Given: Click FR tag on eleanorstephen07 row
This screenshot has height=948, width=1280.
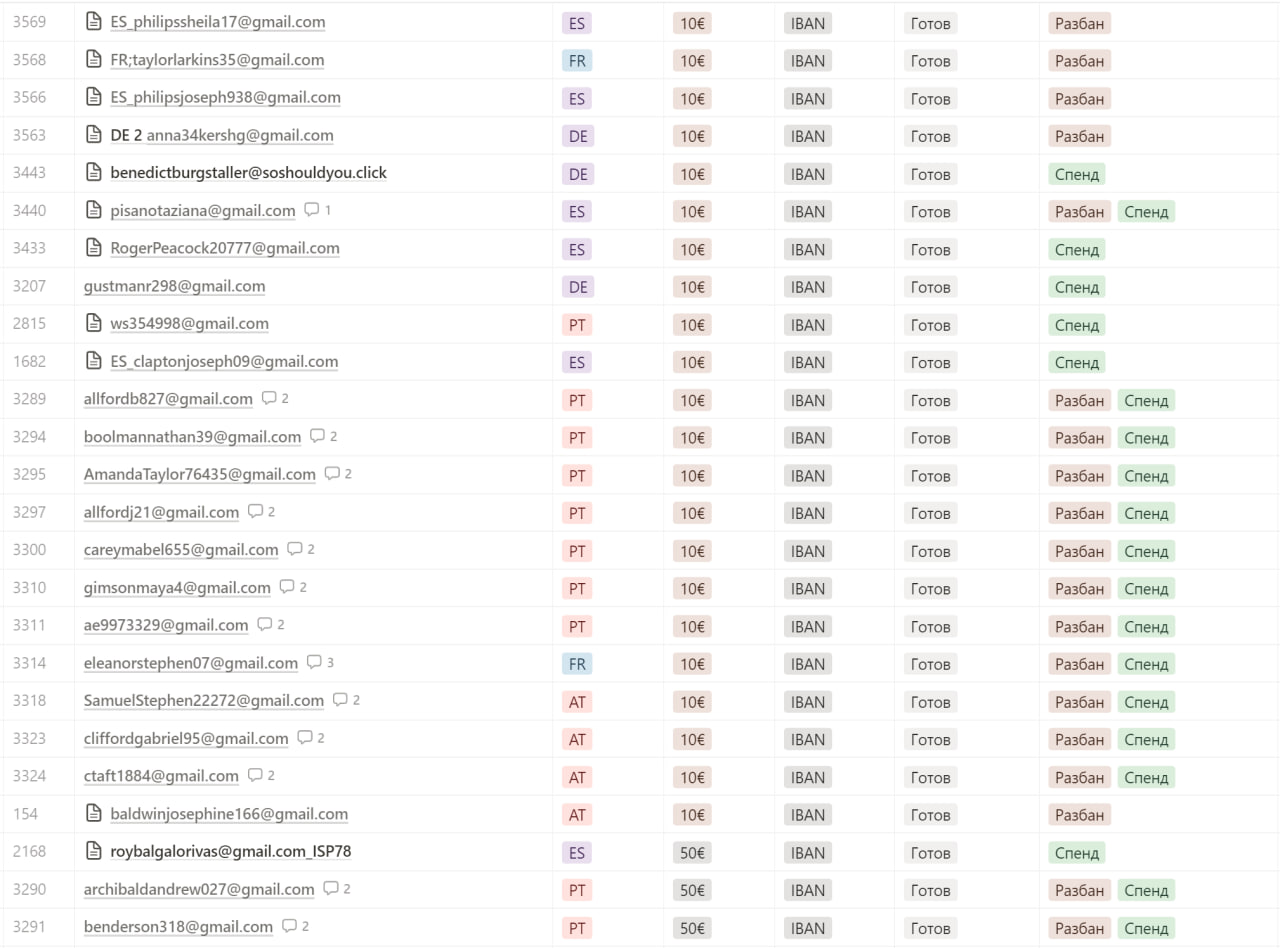Looking at the screenshot, I should (577, 664).
